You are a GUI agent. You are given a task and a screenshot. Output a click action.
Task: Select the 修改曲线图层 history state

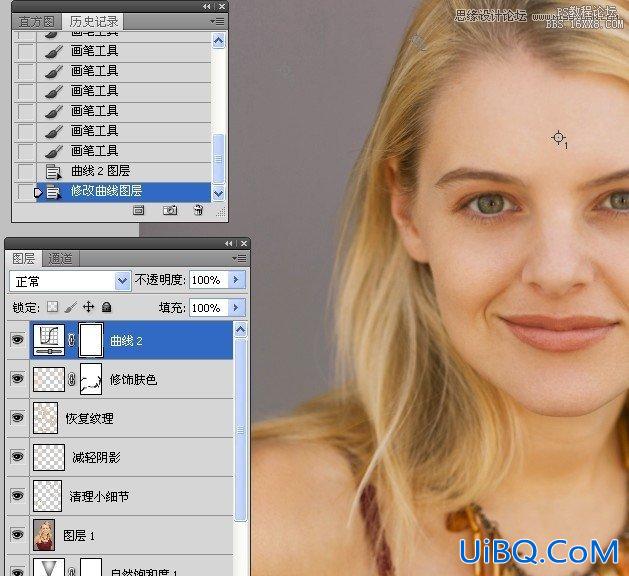pyautogui.click(x=123, y=191)
